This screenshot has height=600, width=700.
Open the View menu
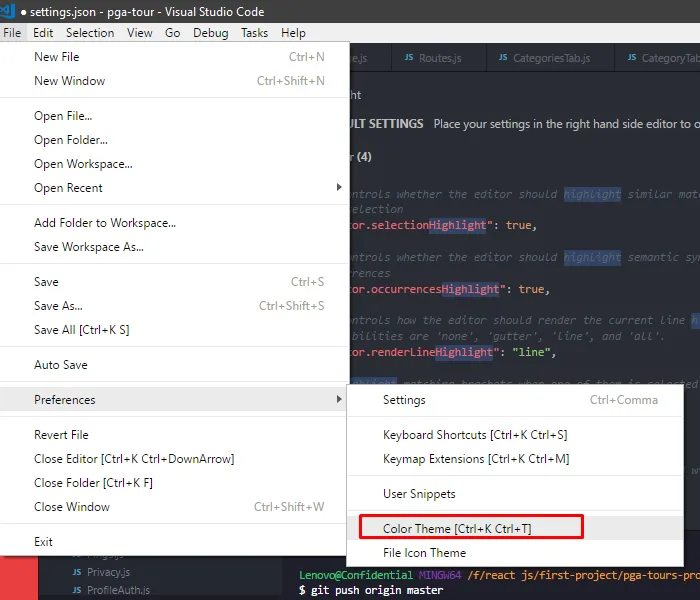click(140, 33)
